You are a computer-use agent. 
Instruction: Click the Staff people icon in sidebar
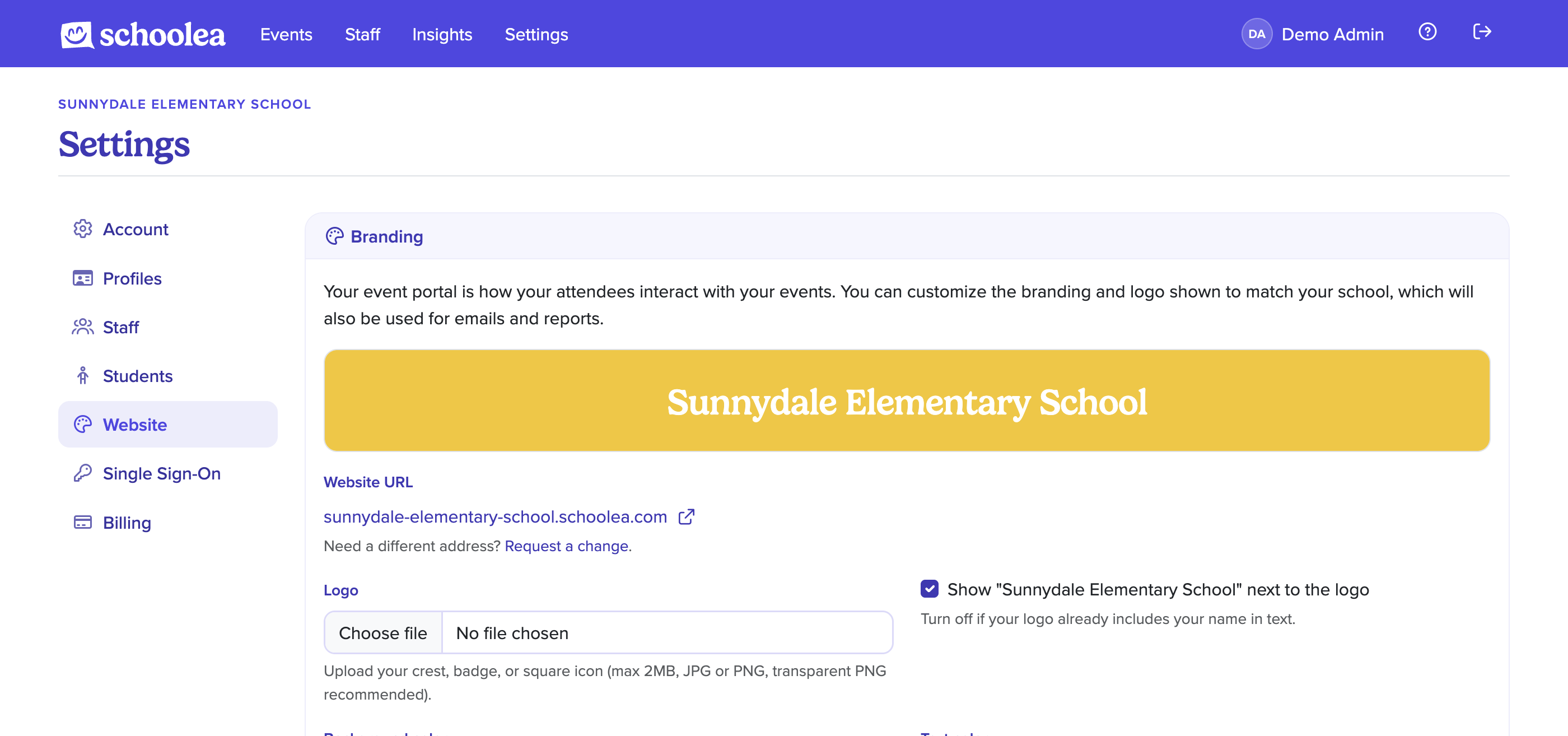(x=83, y=327)
